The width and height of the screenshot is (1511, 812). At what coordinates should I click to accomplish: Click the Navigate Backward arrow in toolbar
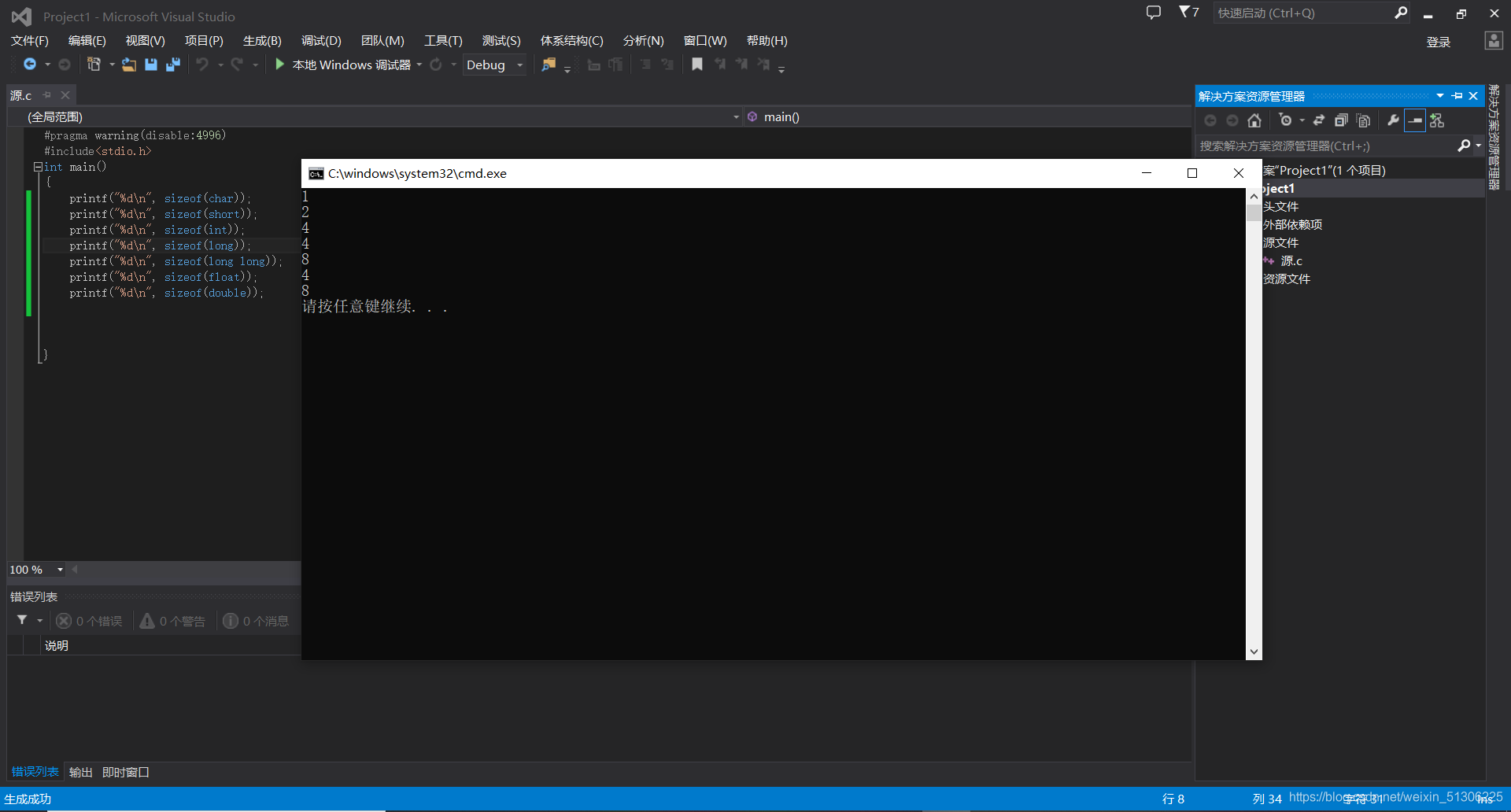(30, 65)
